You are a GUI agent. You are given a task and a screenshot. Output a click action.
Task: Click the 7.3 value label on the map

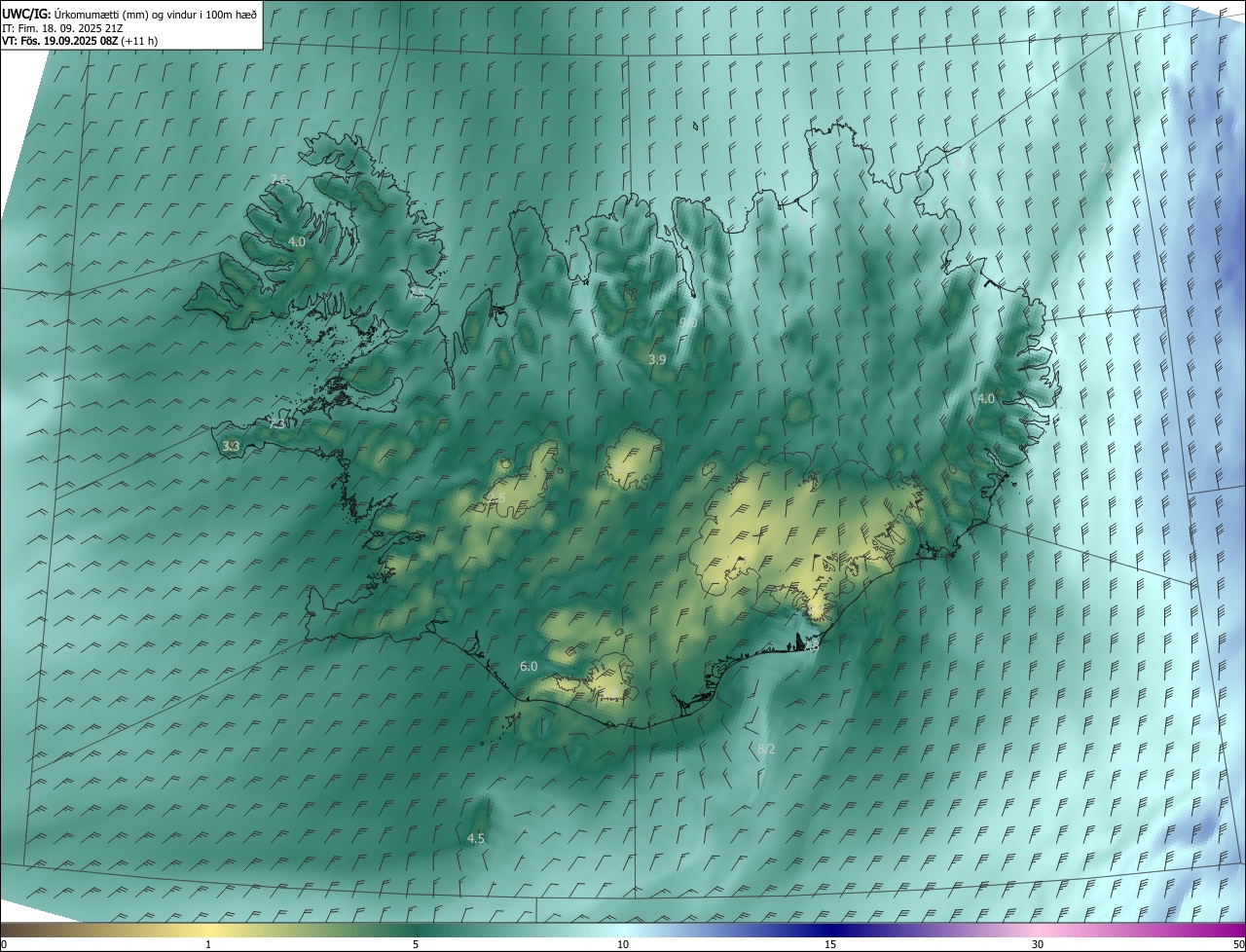click(277, 424)
